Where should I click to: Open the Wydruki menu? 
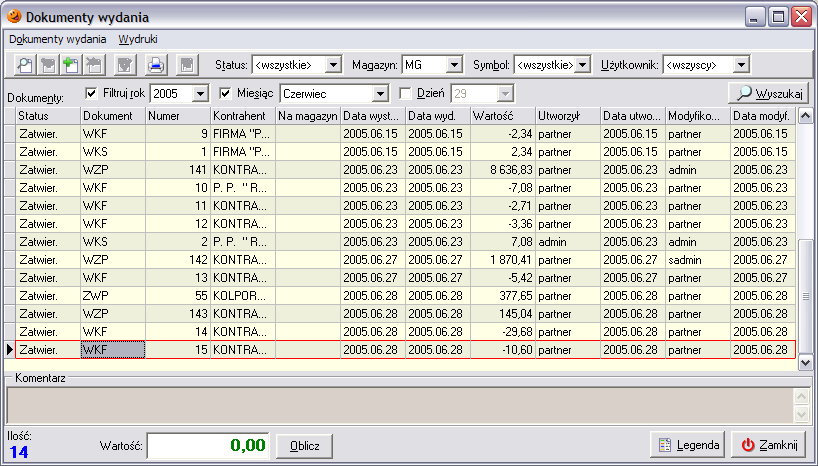tap(138, 39)
